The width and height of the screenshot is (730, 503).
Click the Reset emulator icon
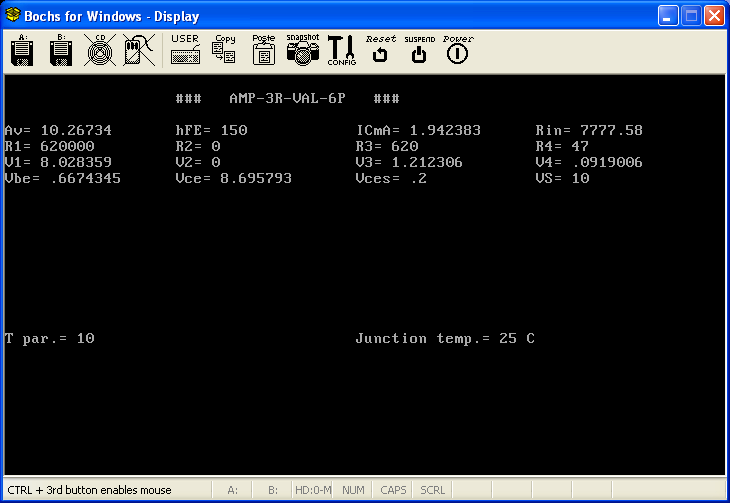pyautogui.click(x=380, y=49)
